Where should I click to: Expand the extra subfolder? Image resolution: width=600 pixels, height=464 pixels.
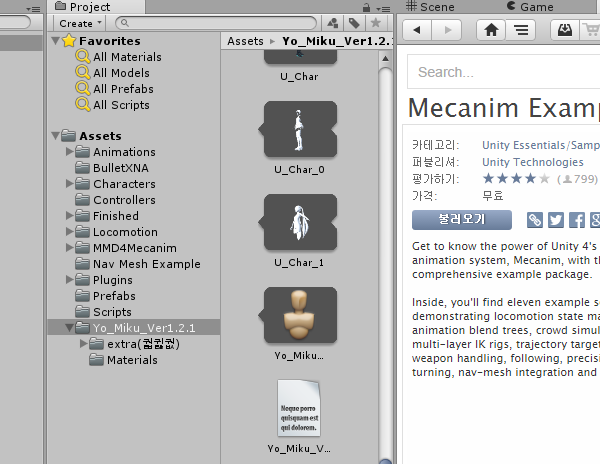(x=83, y=344)
